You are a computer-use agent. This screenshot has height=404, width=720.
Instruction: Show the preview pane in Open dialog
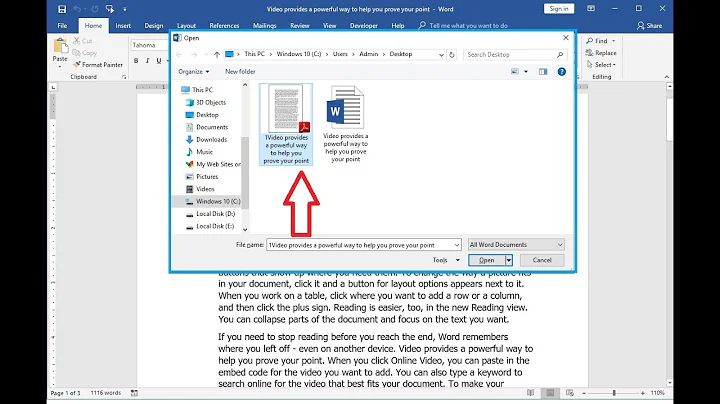543,72
